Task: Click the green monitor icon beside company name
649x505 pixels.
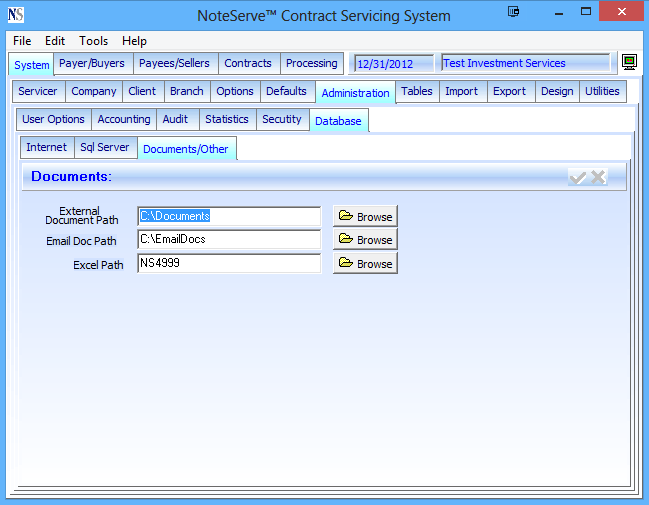Action: (628, 63)
